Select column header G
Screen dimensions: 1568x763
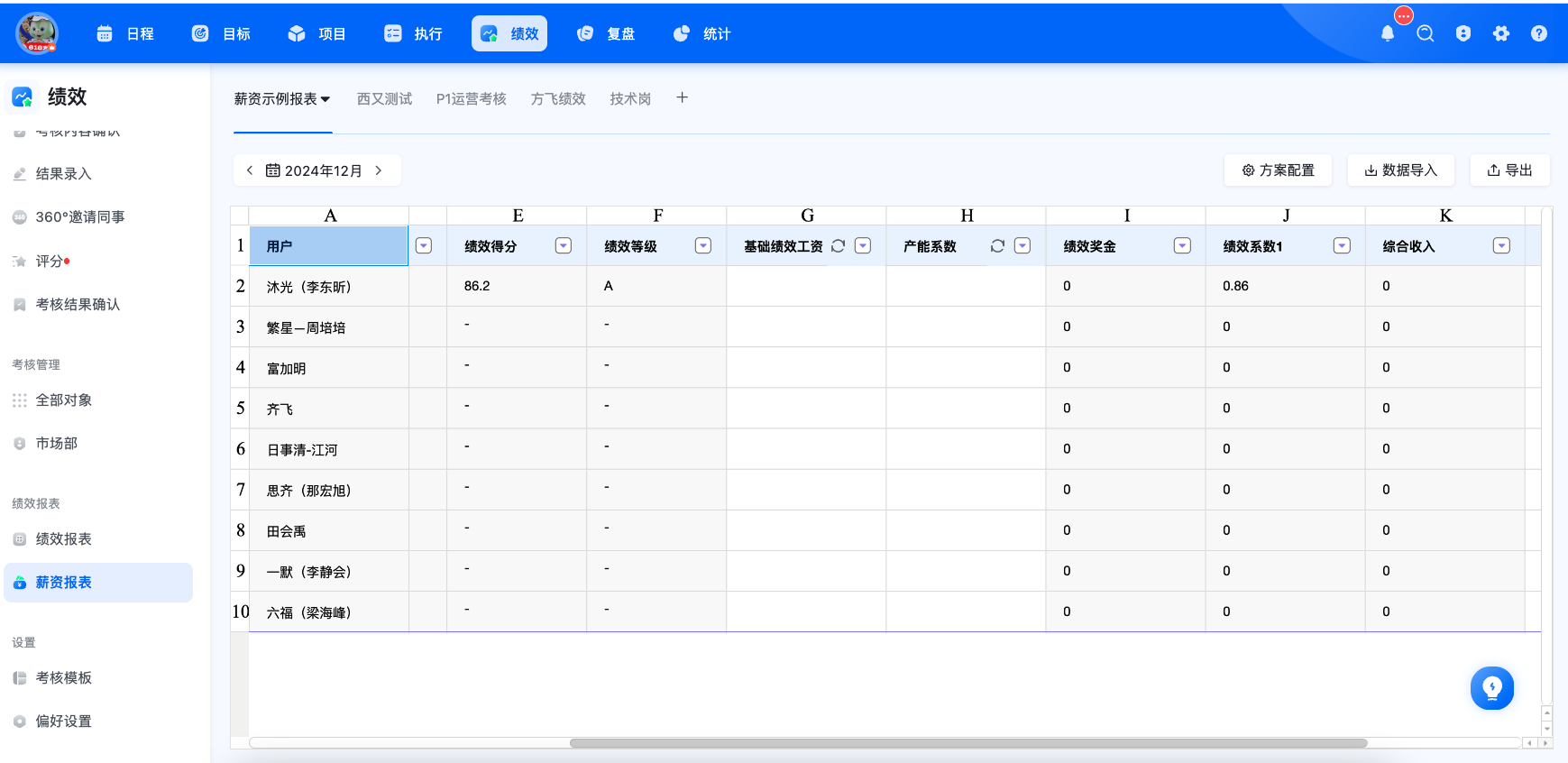coord(807,216)
